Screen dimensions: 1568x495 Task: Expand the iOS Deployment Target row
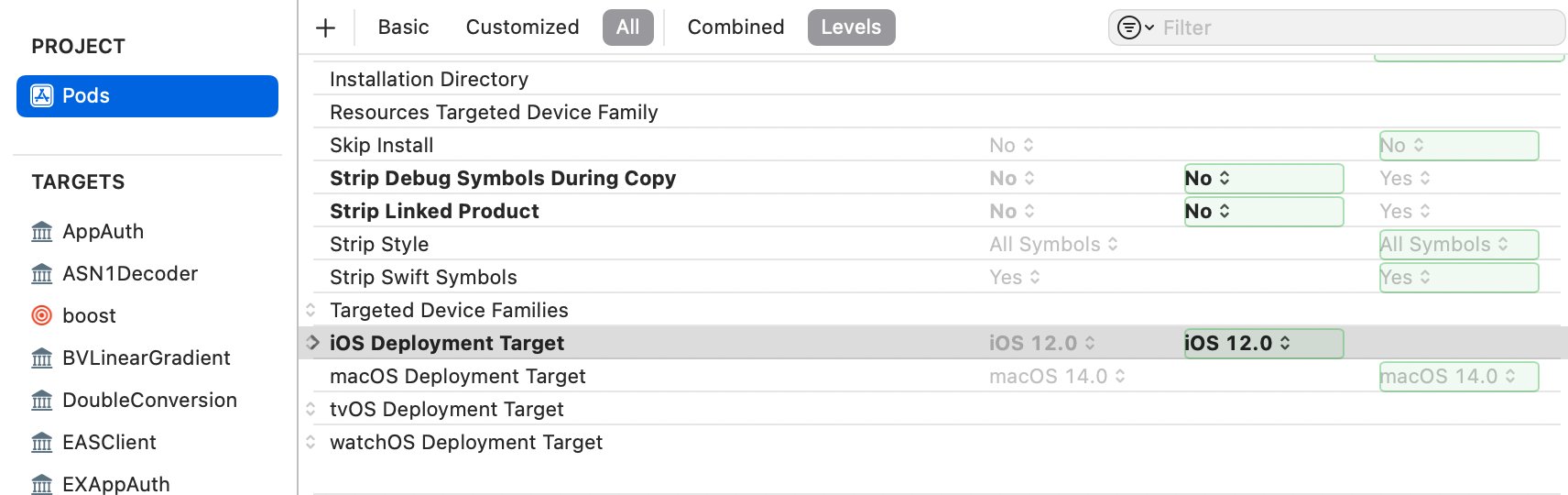(x=313, y=343)
